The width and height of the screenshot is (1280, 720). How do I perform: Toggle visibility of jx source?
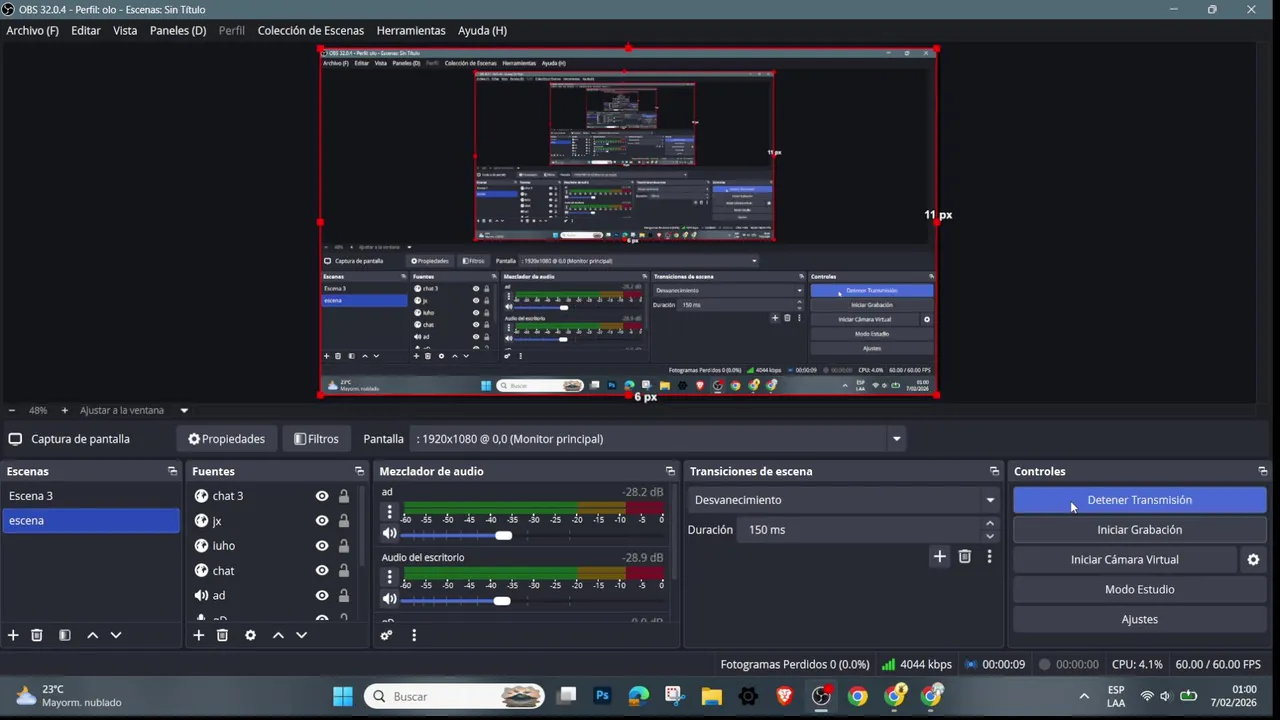point(322,521)
